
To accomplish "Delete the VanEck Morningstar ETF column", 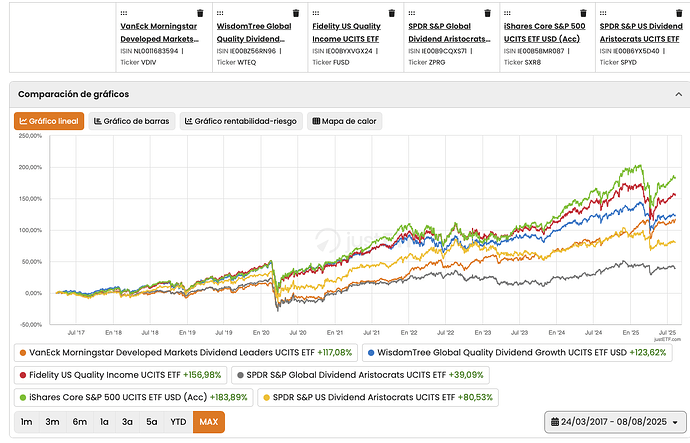I will [x=200, y=13].
